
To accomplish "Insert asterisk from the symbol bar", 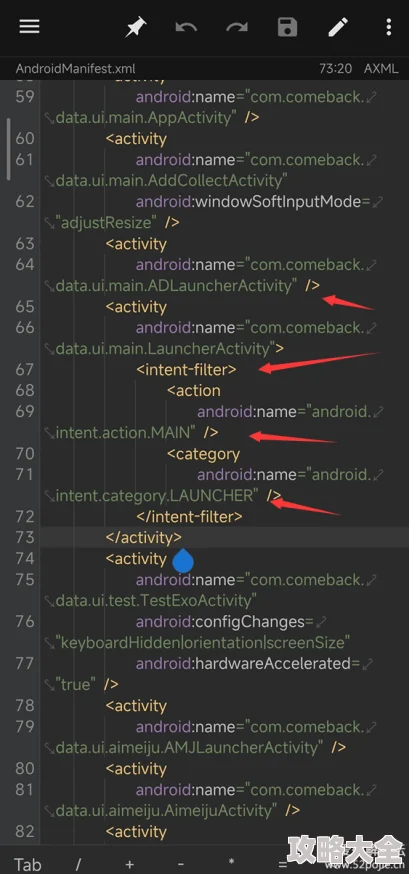I will tap(232, 865).
